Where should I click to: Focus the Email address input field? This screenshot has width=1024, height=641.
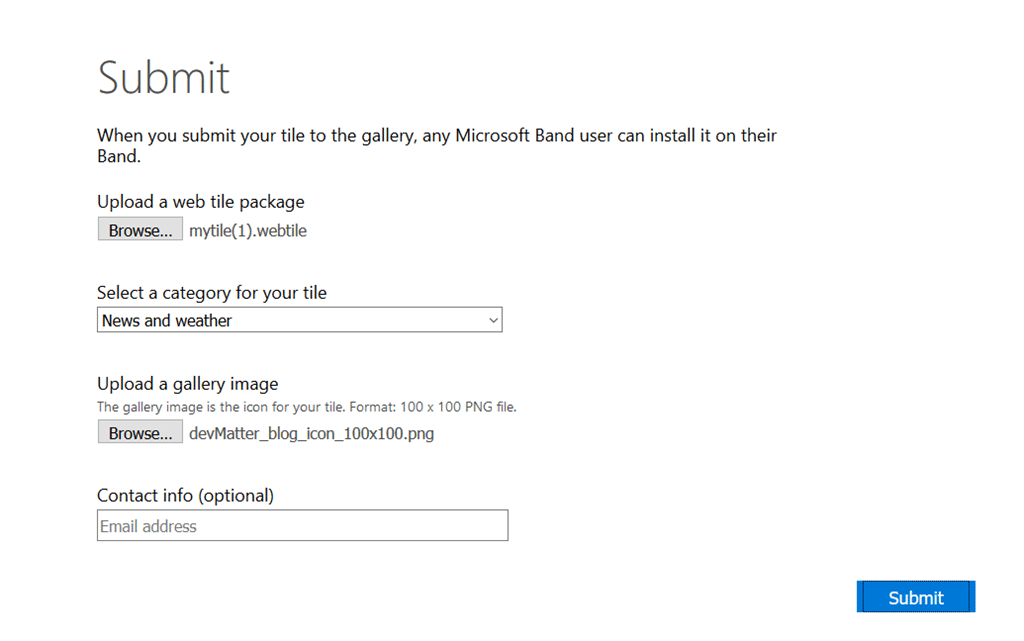click(302, 526)
